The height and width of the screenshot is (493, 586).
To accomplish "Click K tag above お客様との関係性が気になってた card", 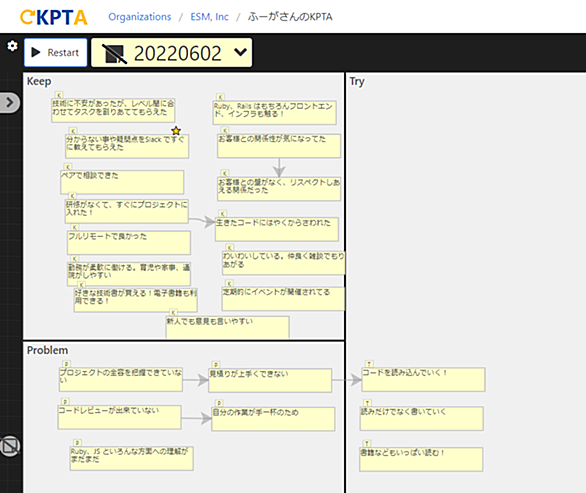I will (225, 130).
